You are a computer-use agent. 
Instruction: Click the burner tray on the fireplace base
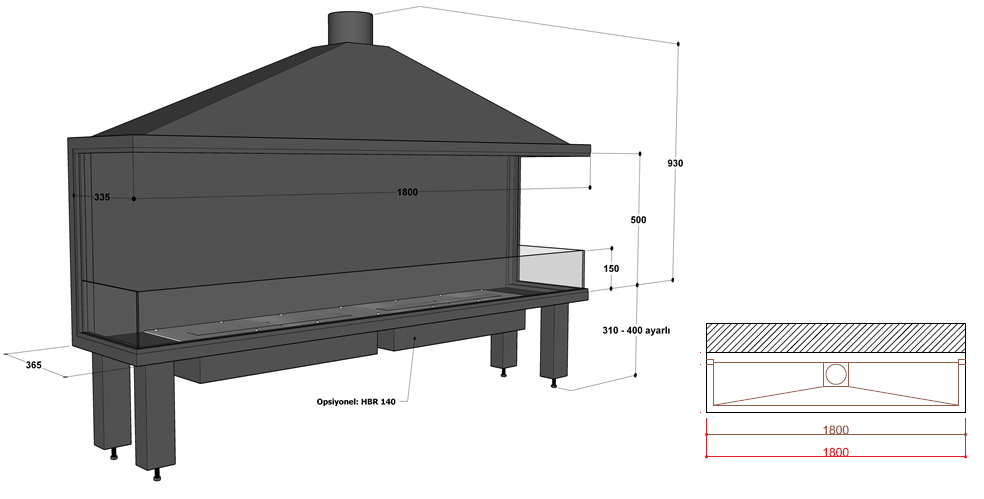pyautogui.click(x=330, y=313)
